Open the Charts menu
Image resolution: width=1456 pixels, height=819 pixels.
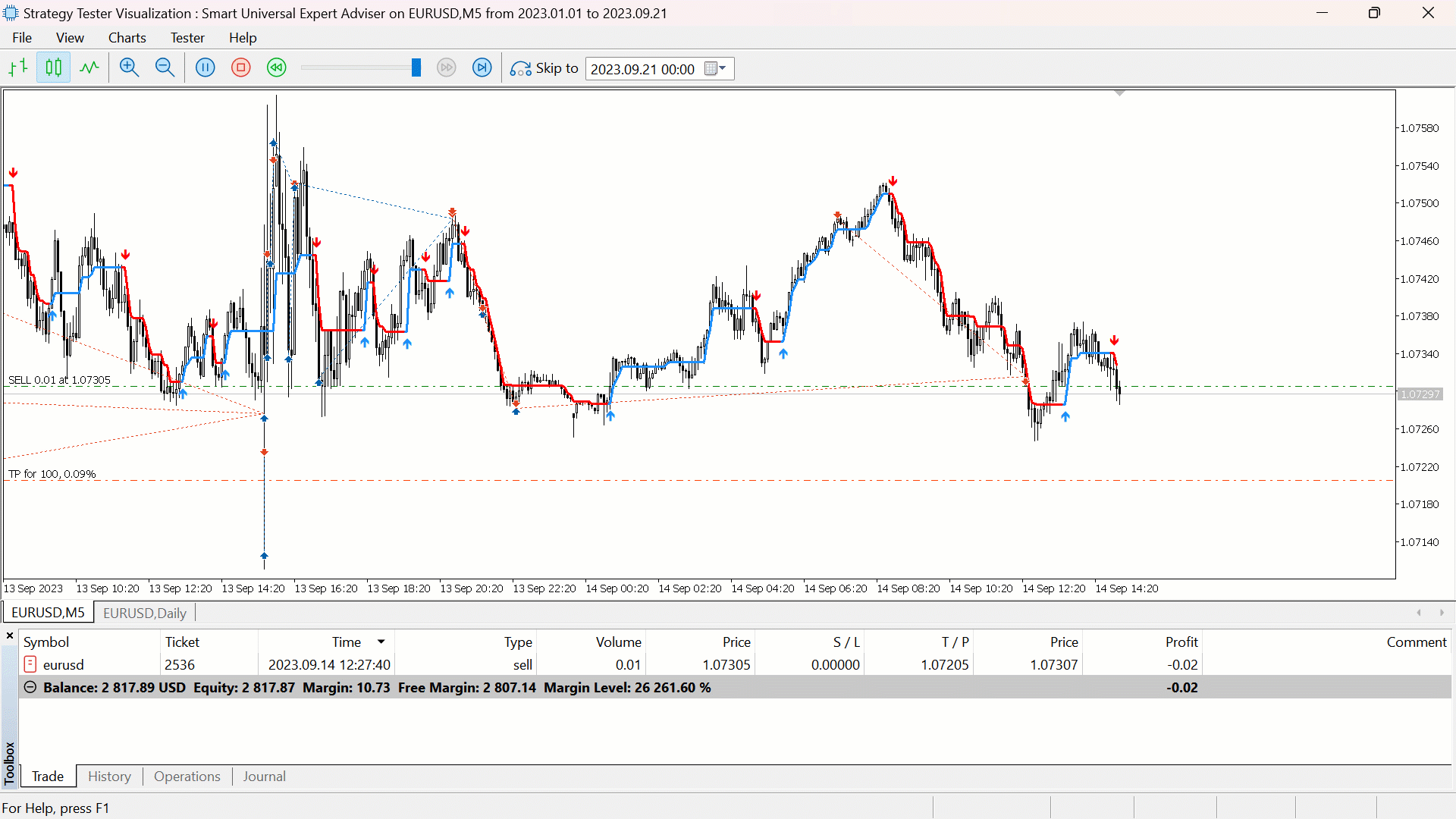127,38
